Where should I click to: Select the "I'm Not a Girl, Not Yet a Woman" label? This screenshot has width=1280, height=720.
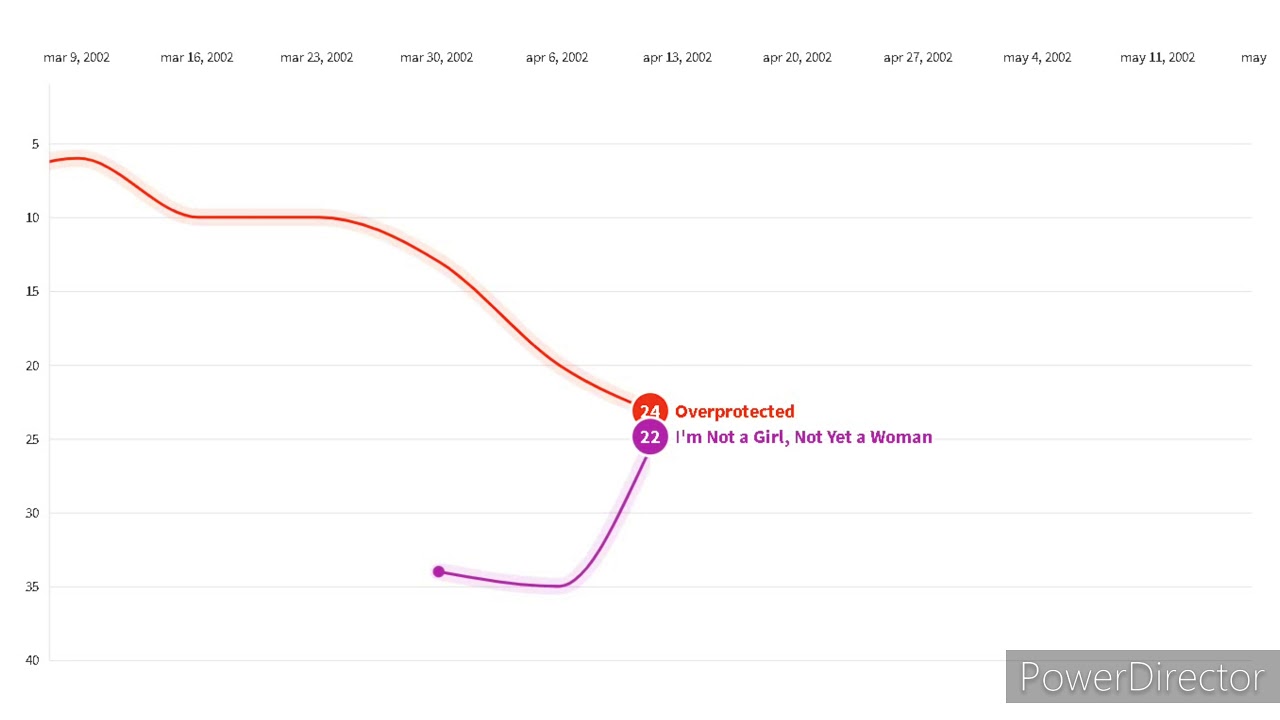tap(803, 437)
